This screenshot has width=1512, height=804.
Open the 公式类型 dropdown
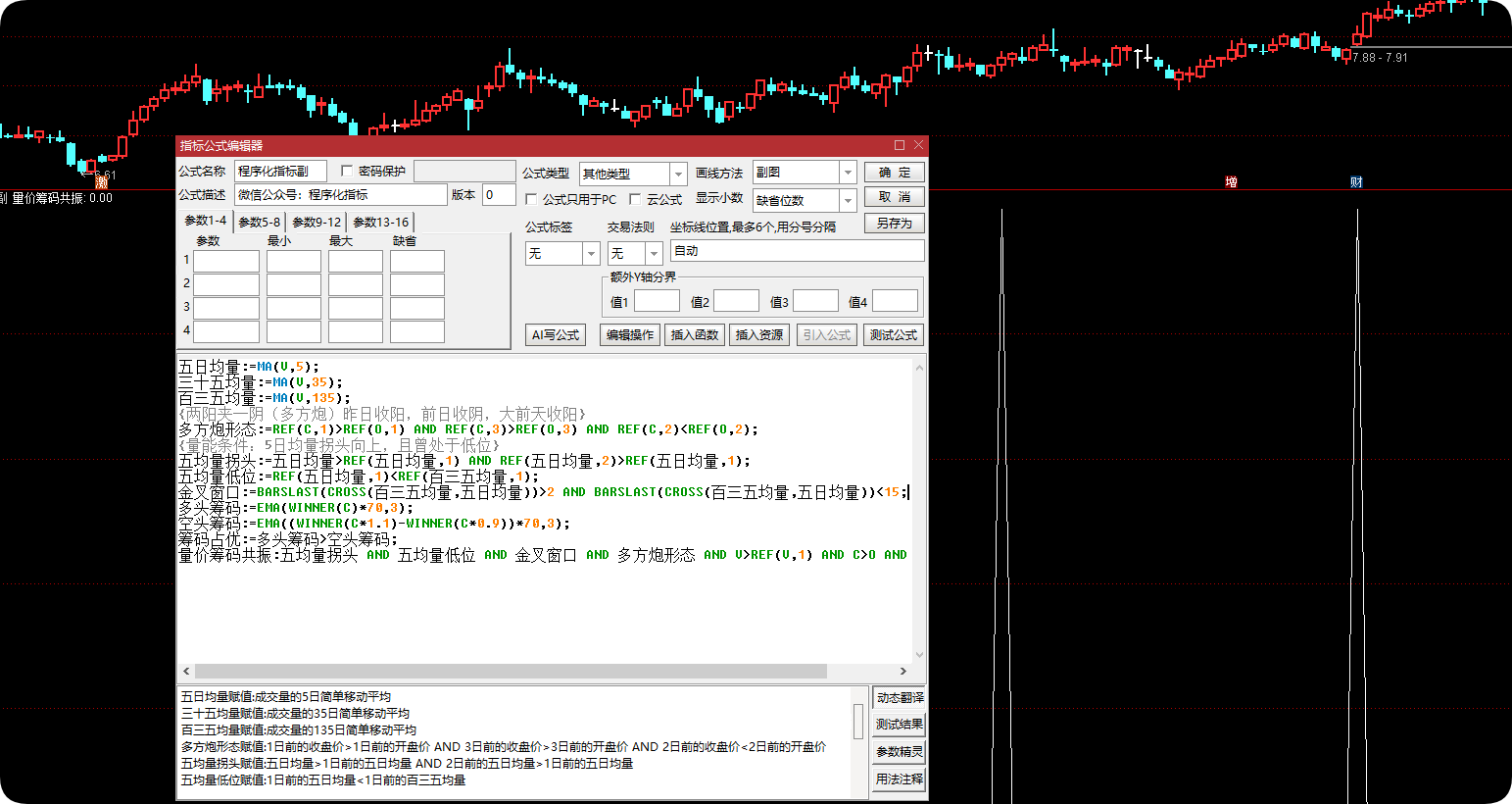[678, 174]
